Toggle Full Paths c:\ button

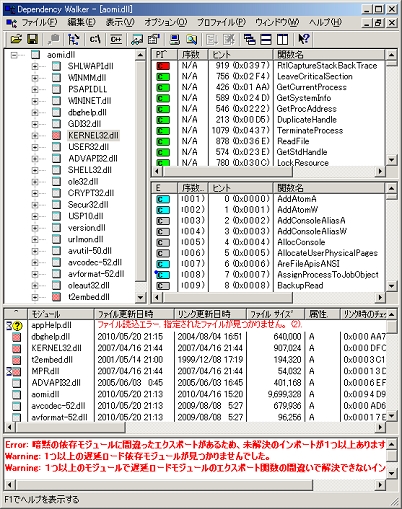(95, 40)
